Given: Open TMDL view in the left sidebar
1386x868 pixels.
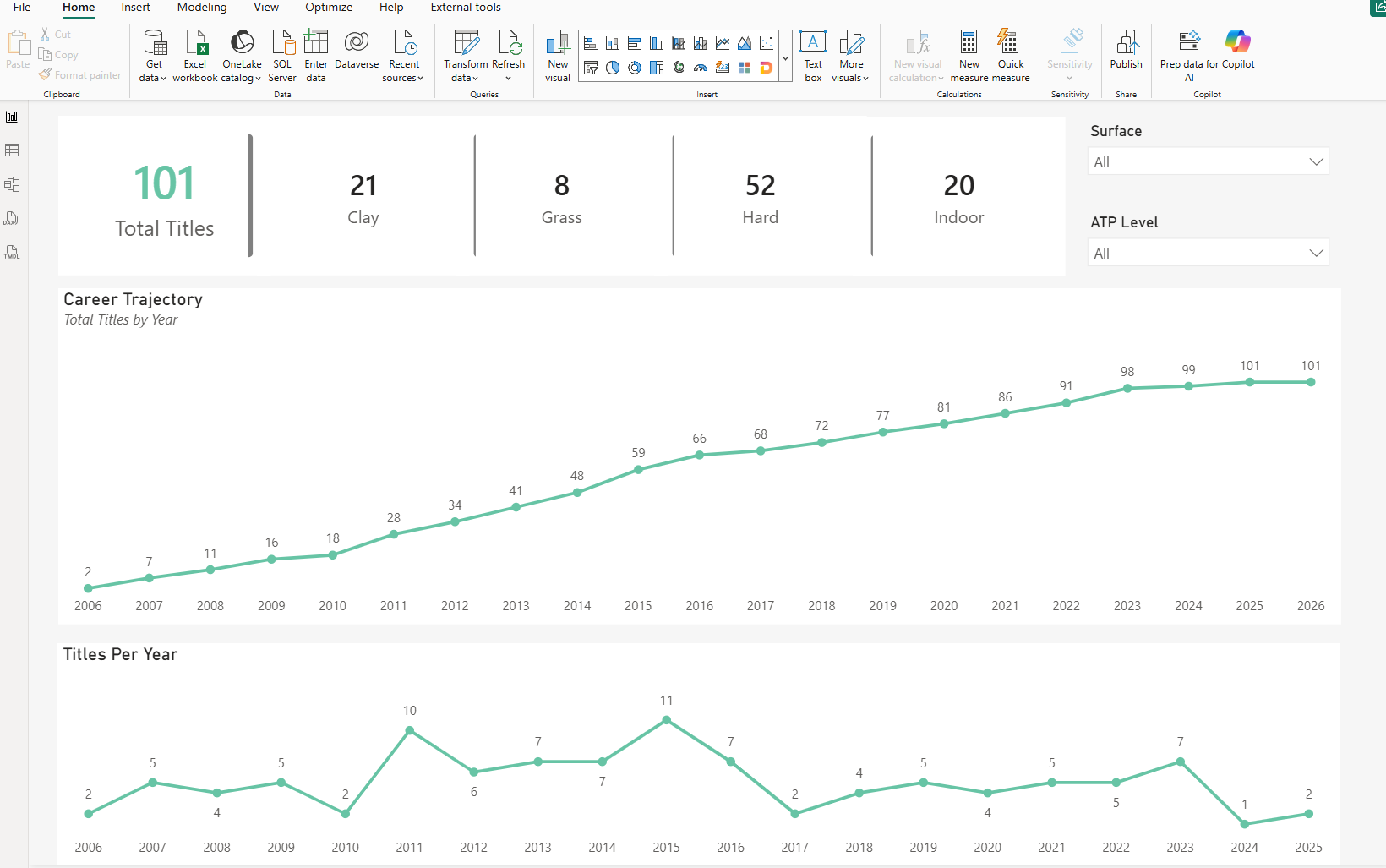Looking at the screenshot, I should click(12, 252).
